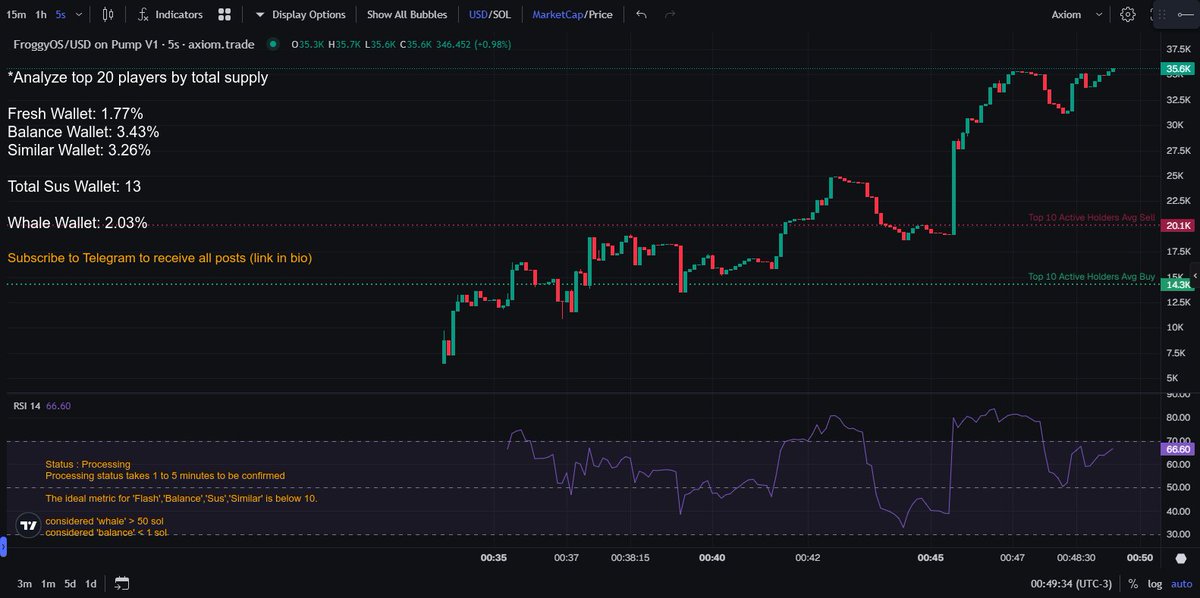This screenshot has height=598, width=1200.
Task: Select the candlestick chart style icon
Action: click(x=110, y=14)
